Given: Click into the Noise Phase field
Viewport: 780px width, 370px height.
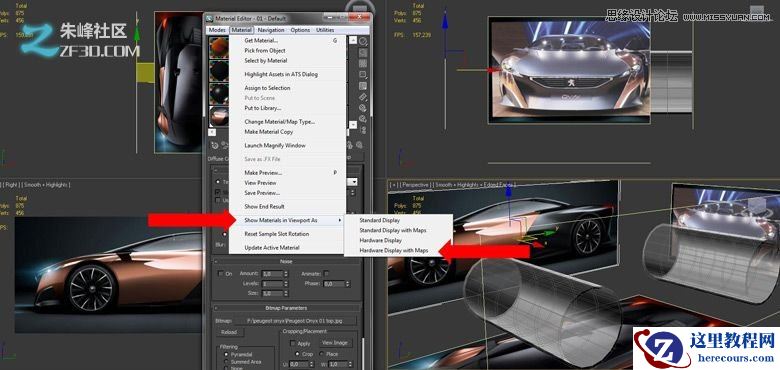Looking at the screenshot, I should [334, 283].
